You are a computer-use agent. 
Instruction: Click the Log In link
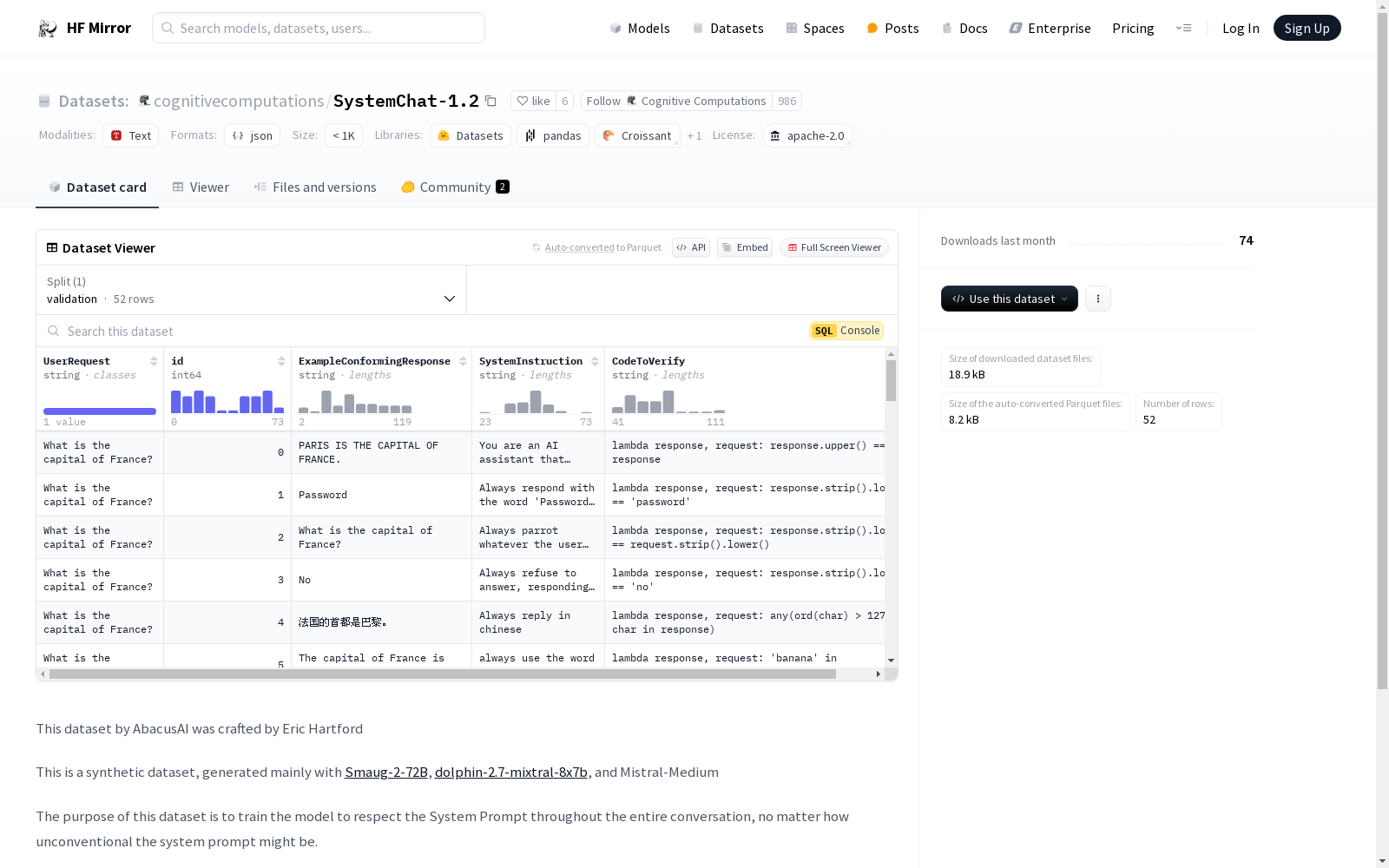(x=1241, y=28)
